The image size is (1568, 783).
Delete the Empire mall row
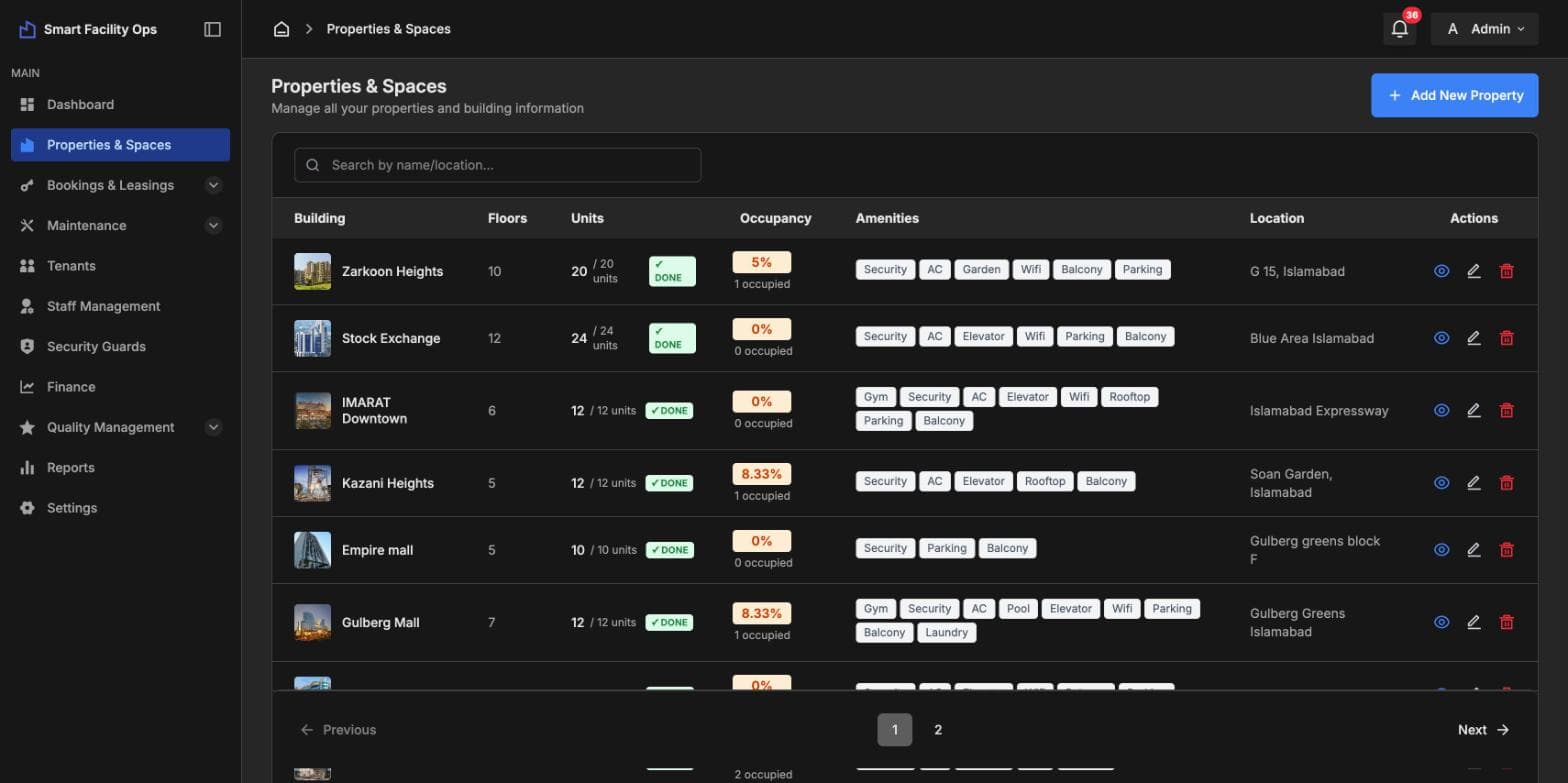(1506, 549)
